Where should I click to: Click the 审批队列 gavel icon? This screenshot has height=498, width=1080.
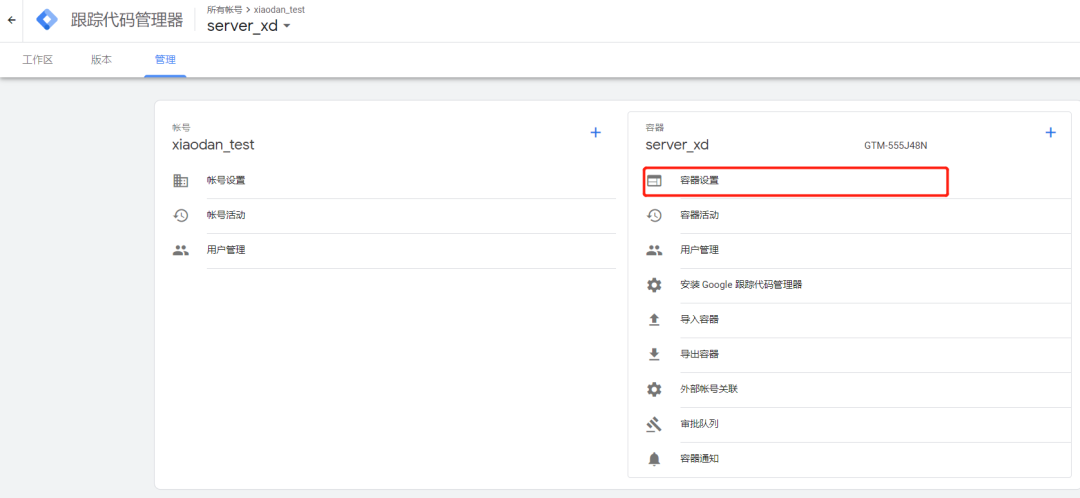[x=654, y=424]
